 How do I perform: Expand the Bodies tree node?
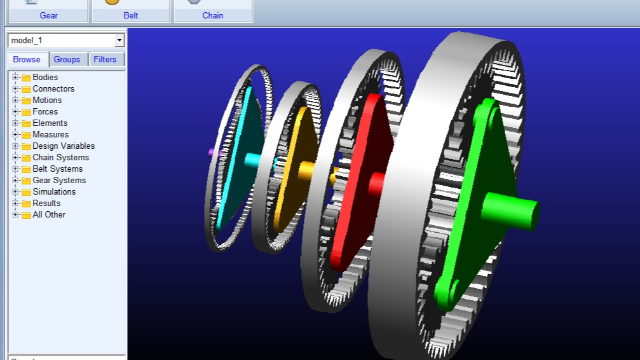pyautogui.click(x=15, y=77)
